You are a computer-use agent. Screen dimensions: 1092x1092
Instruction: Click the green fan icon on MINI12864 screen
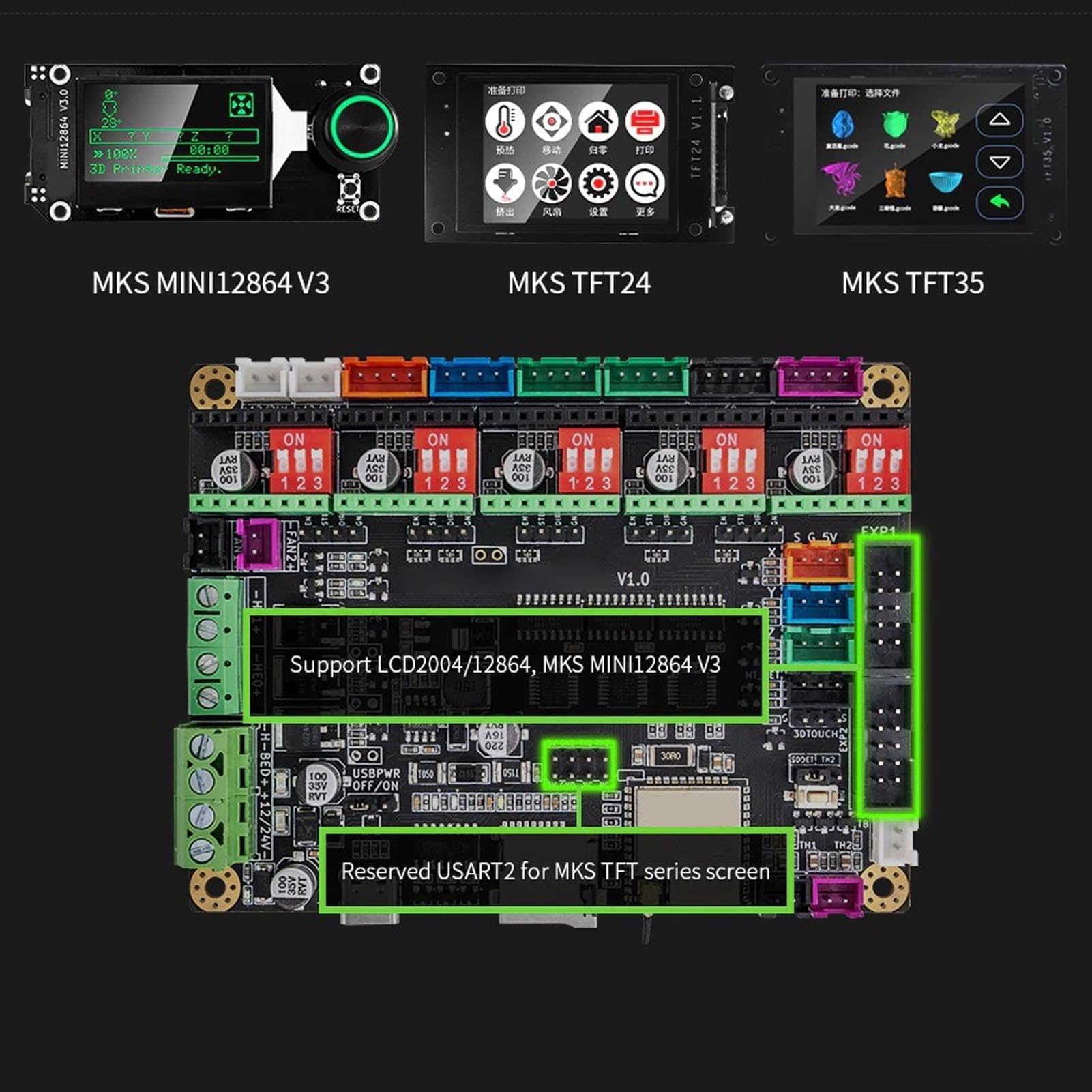[241, 105]
